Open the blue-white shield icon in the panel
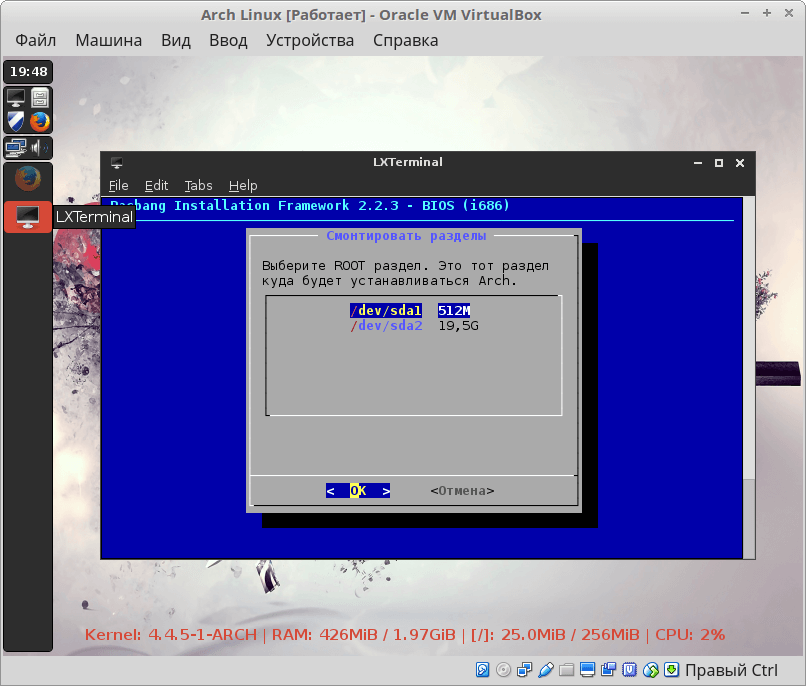This screenshot has height=686, width=806. (16, 122)
